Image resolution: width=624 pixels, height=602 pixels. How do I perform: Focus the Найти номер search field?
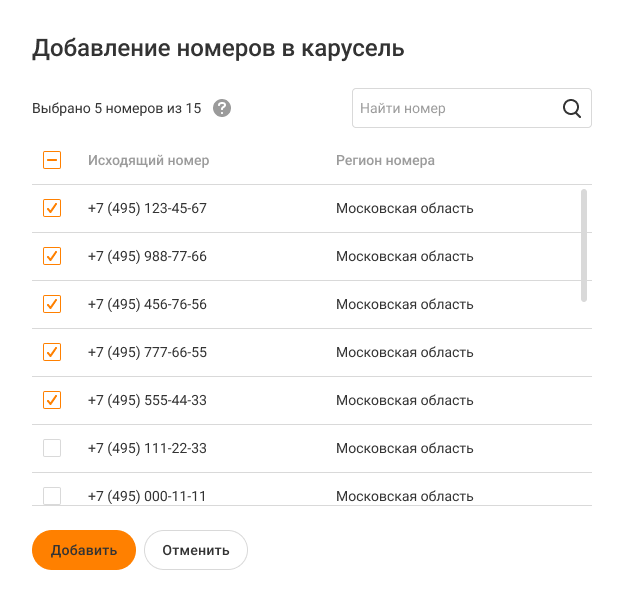click(x=455, y=108)
